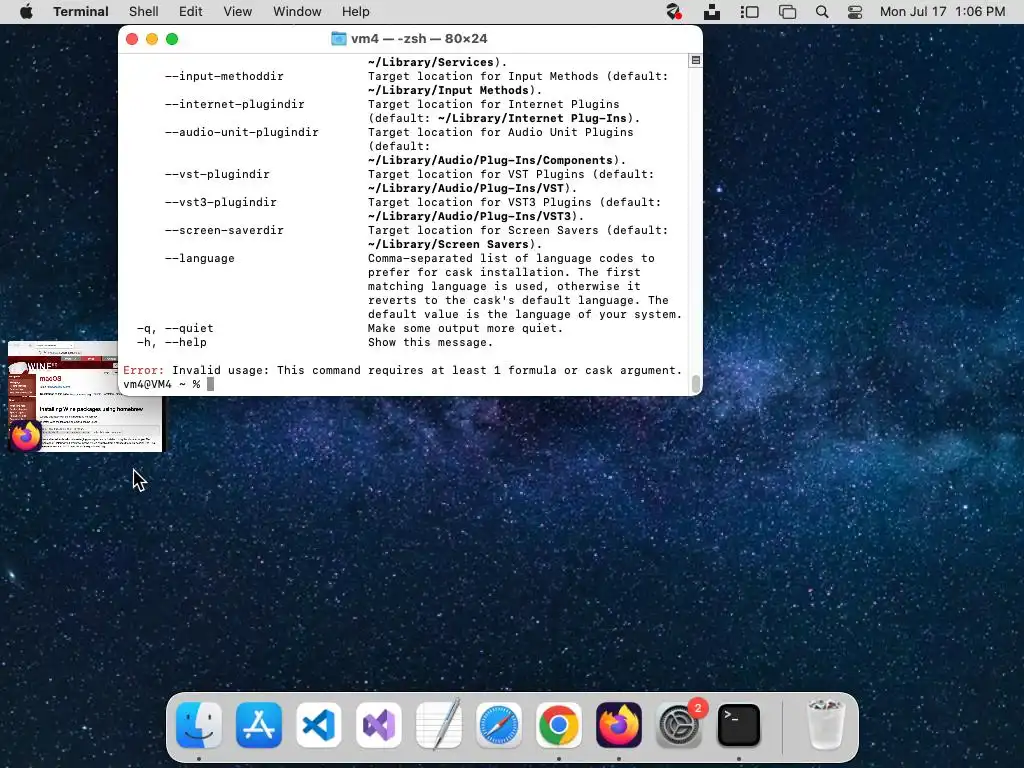
Task: Close the Terminal window
Action: 132,39
